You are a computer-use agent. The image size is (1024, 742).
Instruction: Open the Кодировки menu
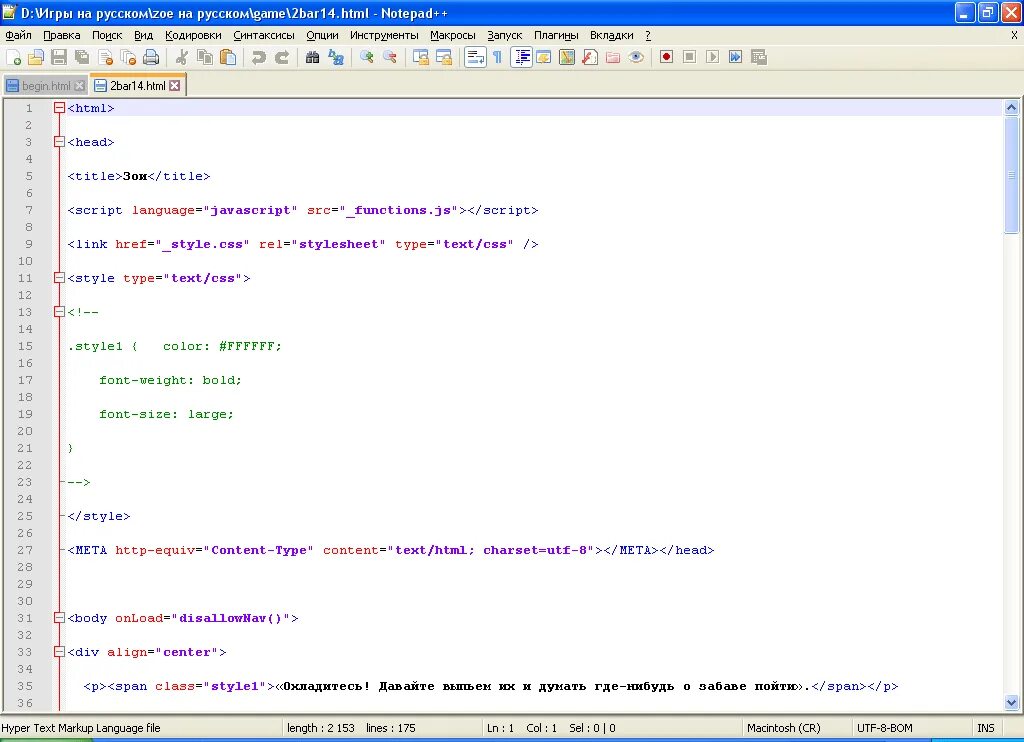pyautogui.click(x=193, y=35)
